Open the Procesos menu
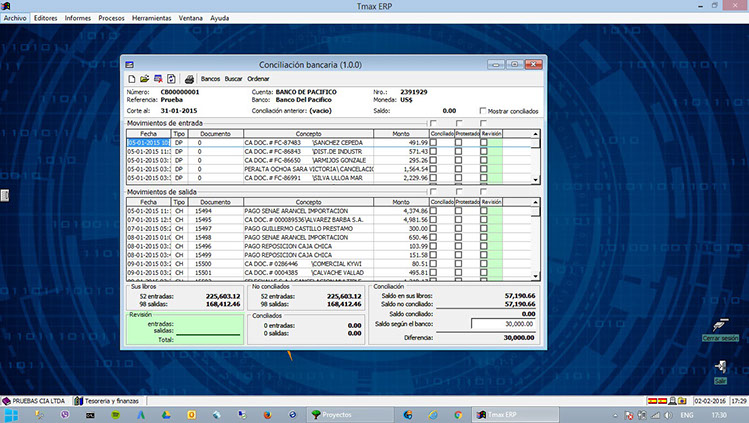749x423 pixels. tap(112, 18)
